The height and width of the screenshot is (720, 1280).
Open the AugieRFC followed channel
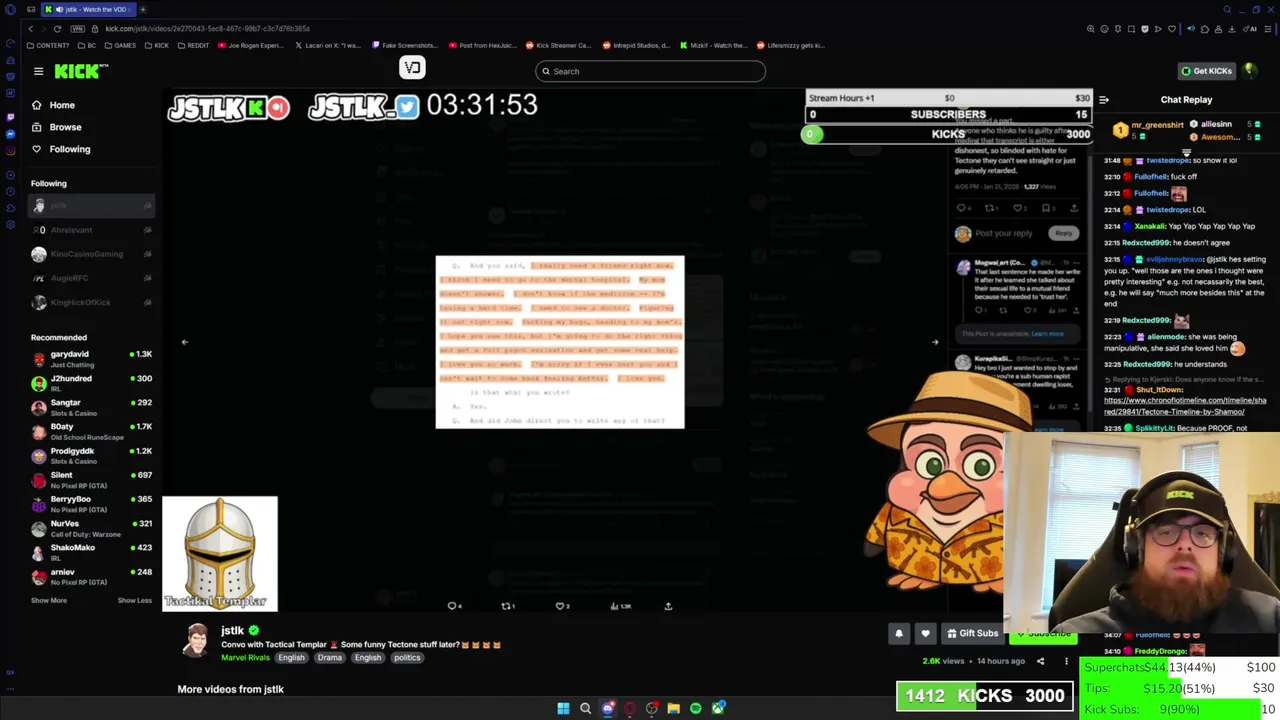[92, 278]
